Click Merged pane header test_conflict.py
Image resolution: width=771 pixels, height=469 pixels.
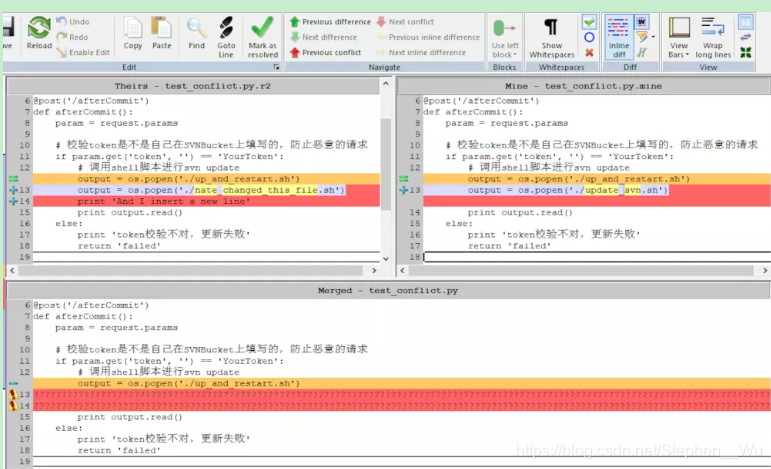(x=388, y=291)
